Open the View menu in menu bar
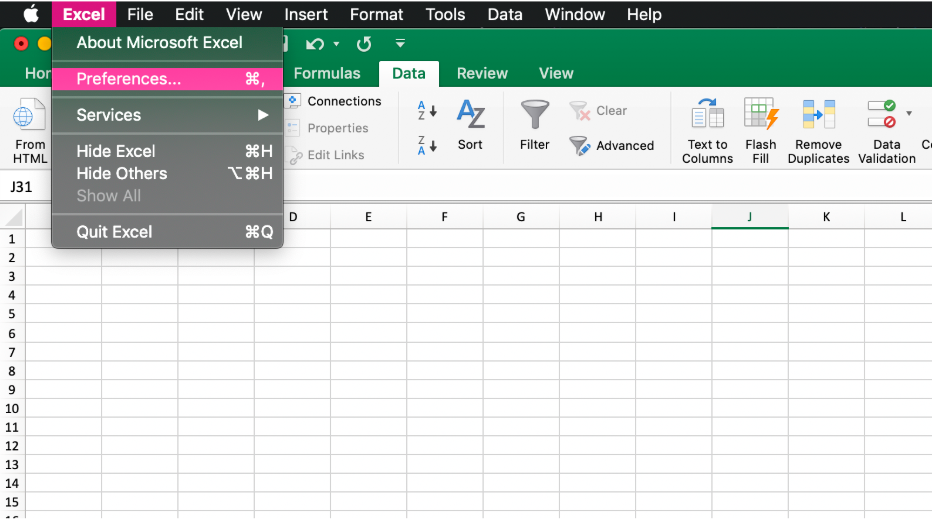Image resolution: width=934 pixels, height=521 pixels. pos(244,14)
